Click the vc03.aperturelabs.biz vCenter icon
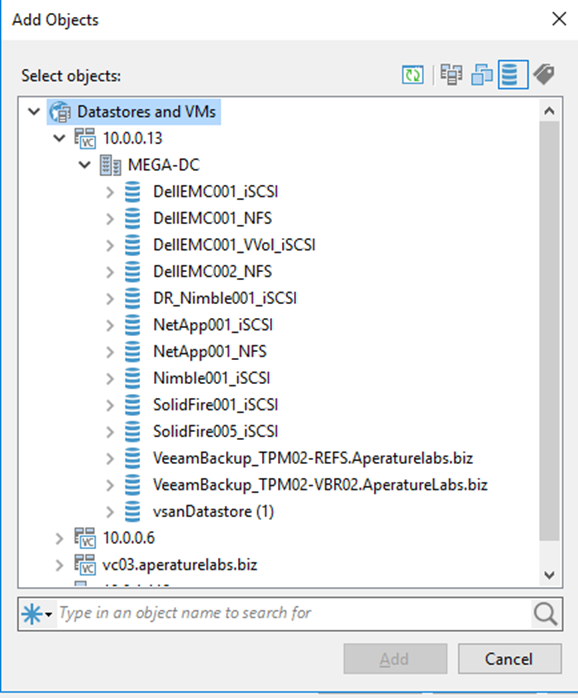This screenshot has height=698, width=578. [85, 565]
